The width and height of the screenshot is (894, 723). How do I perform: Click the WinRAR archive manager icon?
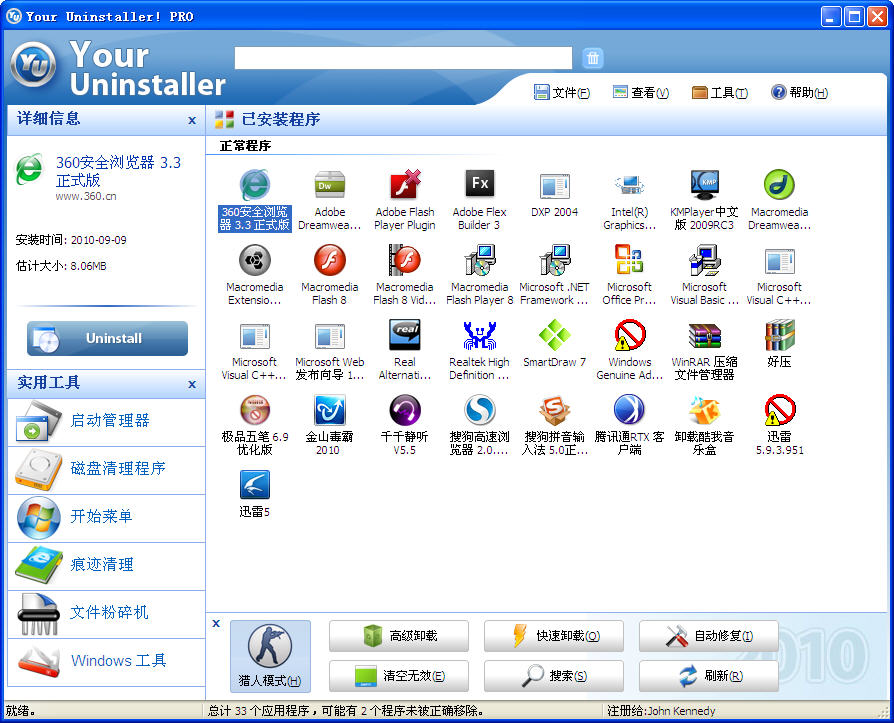point(704,336)
